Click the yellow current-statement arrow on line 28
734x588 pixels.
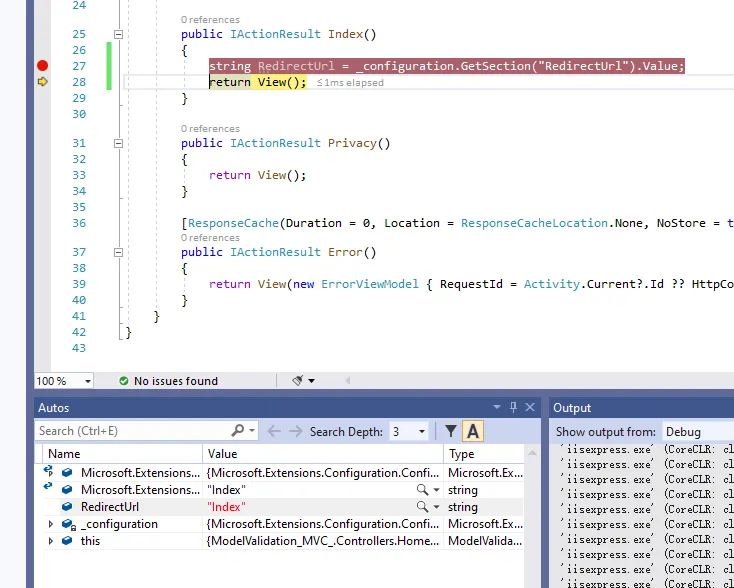43,82
